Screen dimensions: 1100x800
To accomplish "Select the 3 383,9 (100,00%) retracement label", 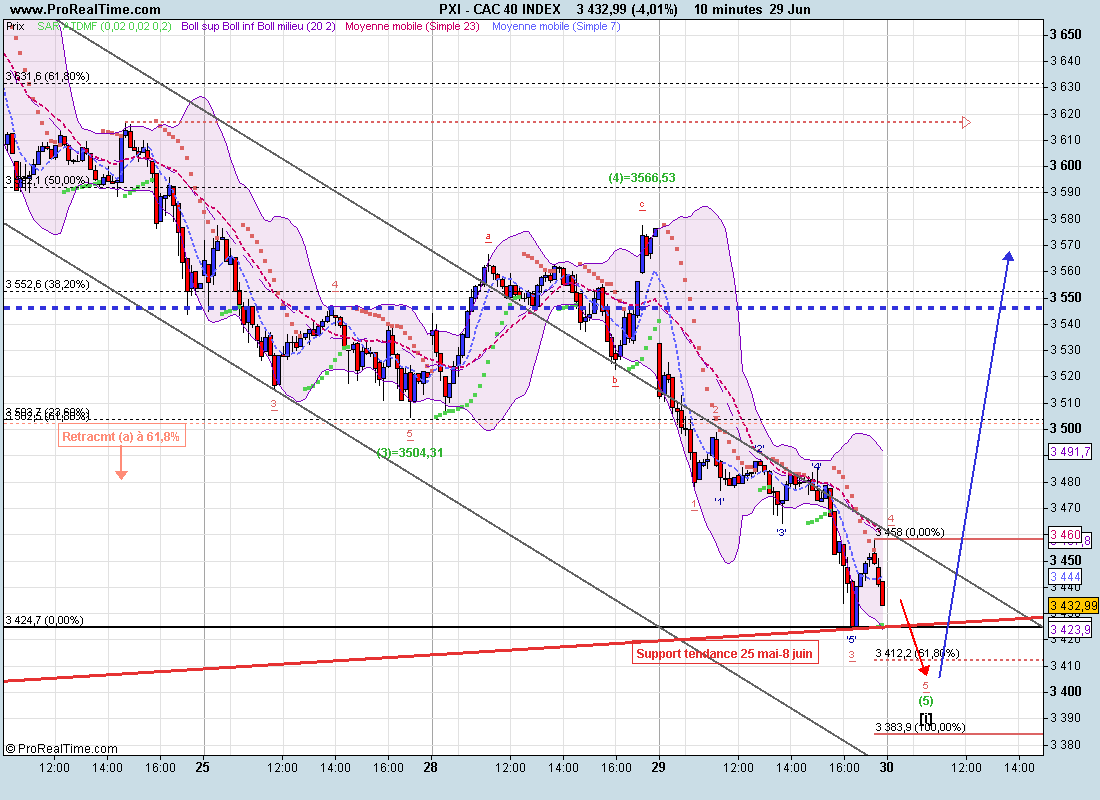I will 920,727.
